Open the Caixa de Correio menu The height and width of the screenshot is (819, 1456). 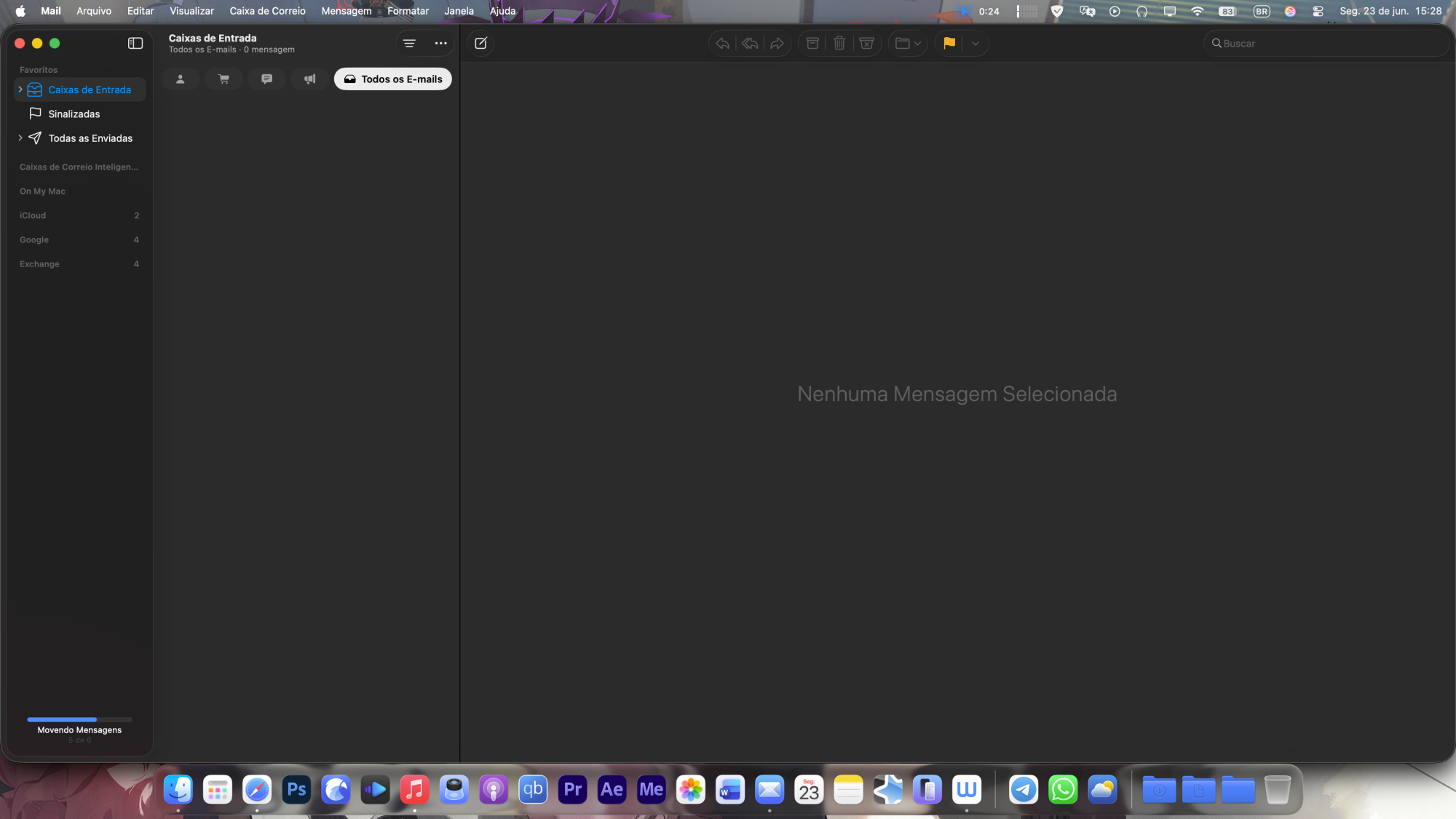(x=267, y=11)
